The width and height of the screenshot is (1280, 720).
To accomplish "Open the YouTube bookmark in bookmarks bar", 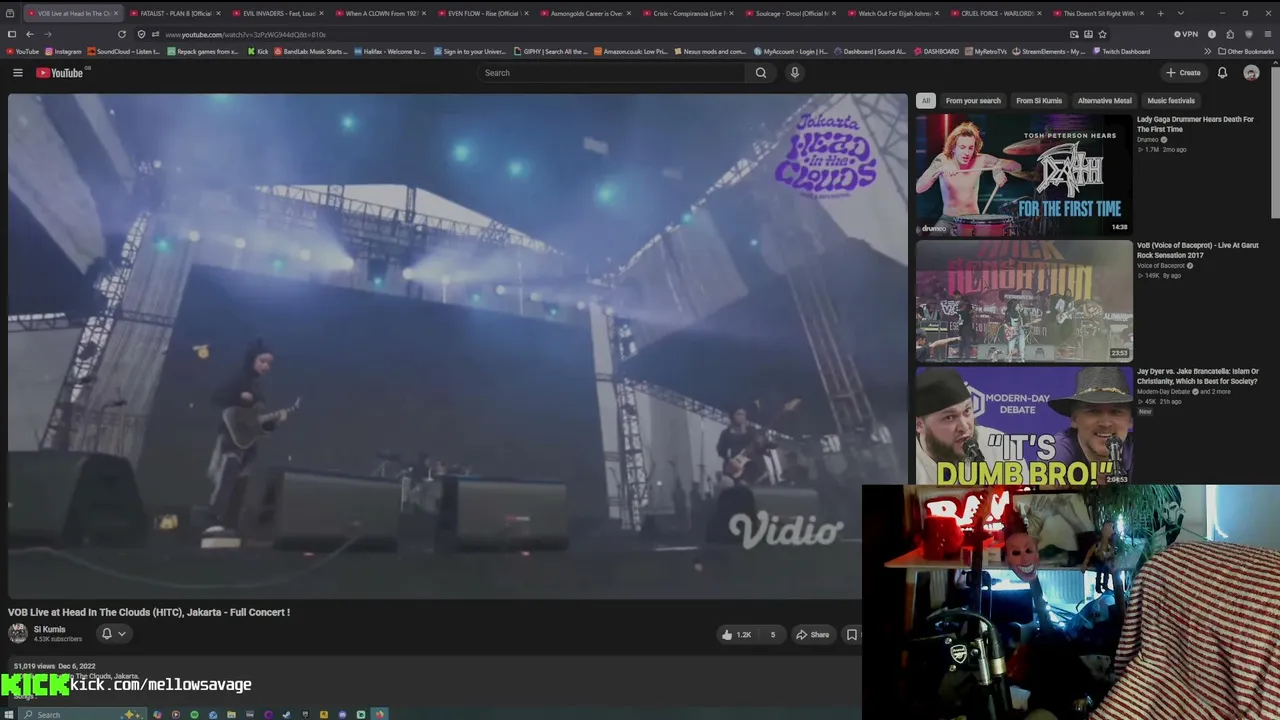I will point(22,51).
